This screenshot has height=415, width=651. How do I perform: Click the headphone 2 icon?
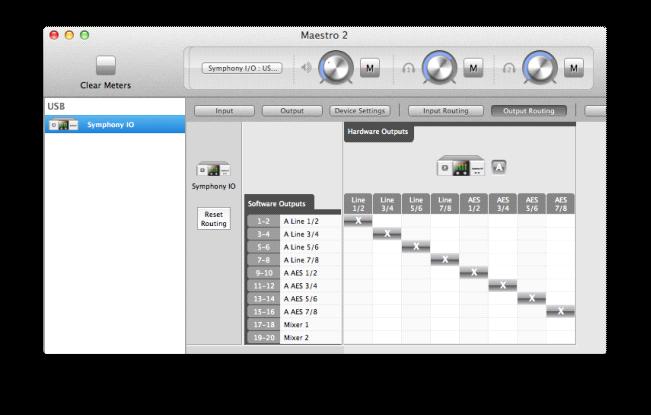[509, 68]
